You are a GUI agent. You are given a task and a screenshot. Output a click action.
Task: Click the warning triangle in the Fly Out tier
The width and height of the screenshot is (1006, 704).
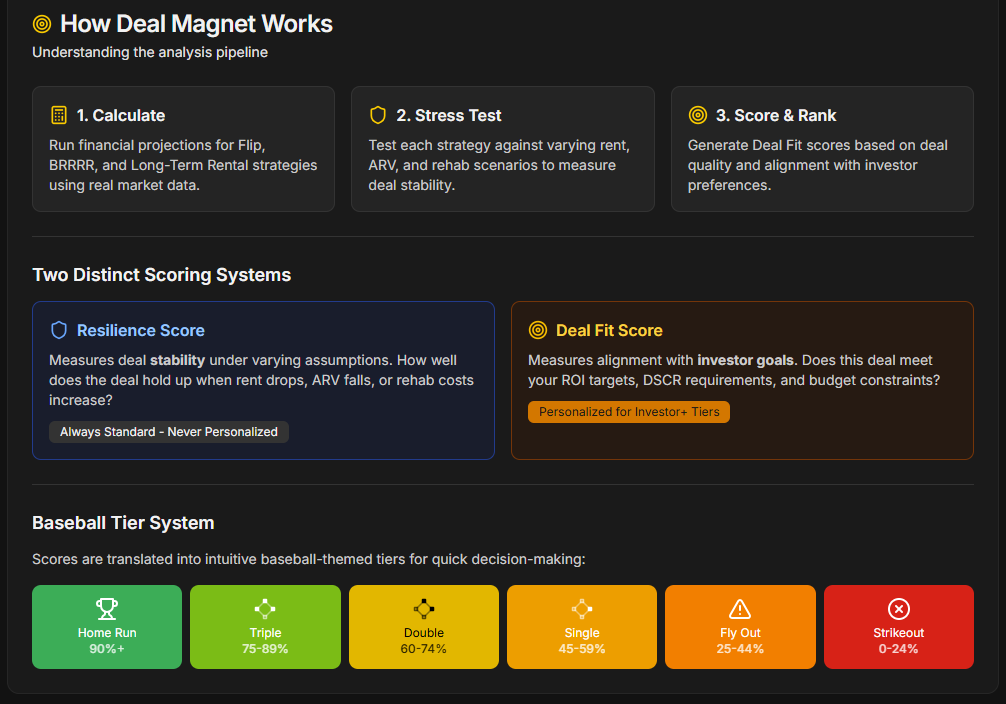[x=740, y=608]
